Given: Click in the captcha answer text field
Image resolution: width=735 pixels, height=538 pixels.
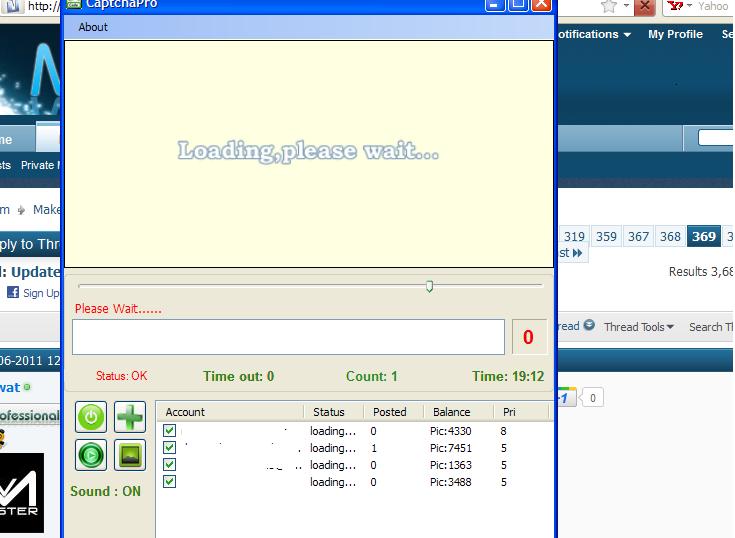Looking at the screenshot, I should [x=288, y=337].
